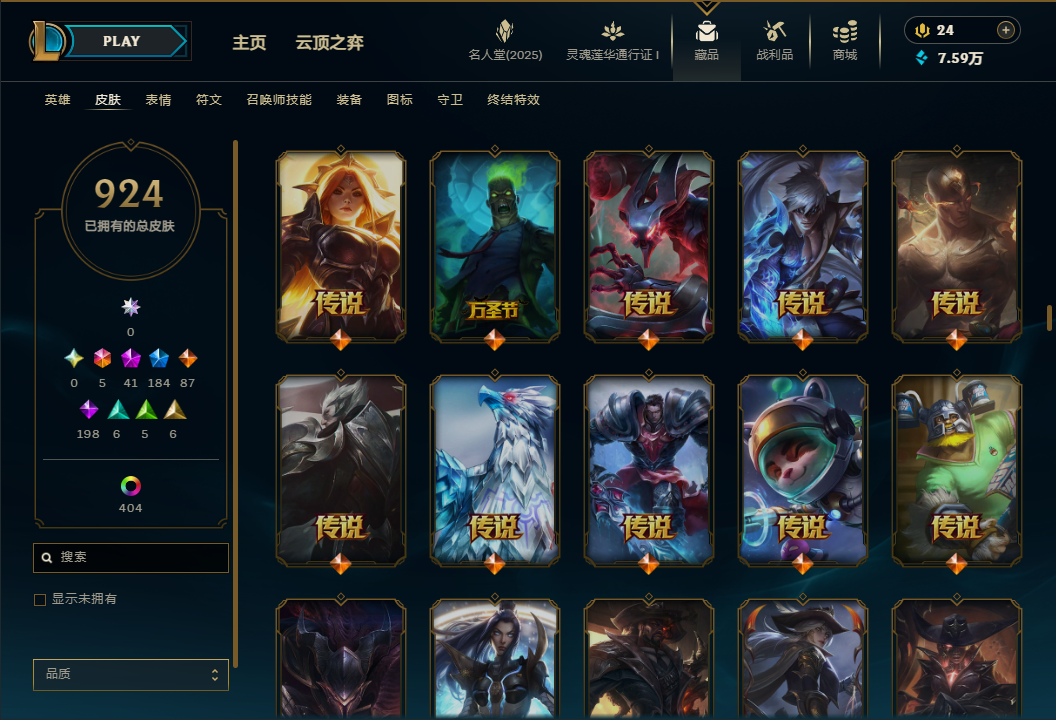Enable the 显示未拥有 checkbox
This screenshot has width=1056, height=720.
[x=40, y=599]
